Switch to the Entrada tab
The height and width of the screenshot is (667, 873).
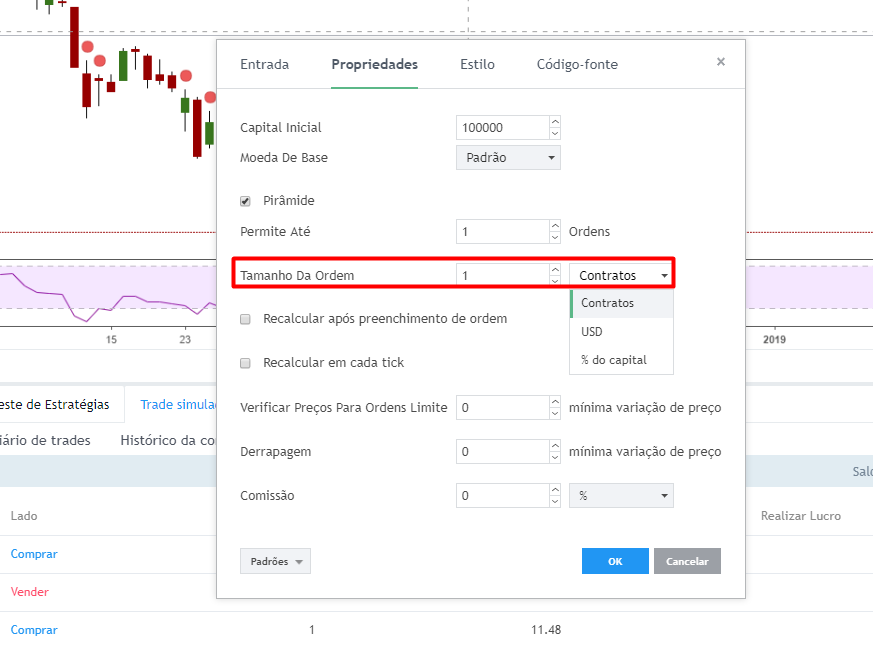264,65
